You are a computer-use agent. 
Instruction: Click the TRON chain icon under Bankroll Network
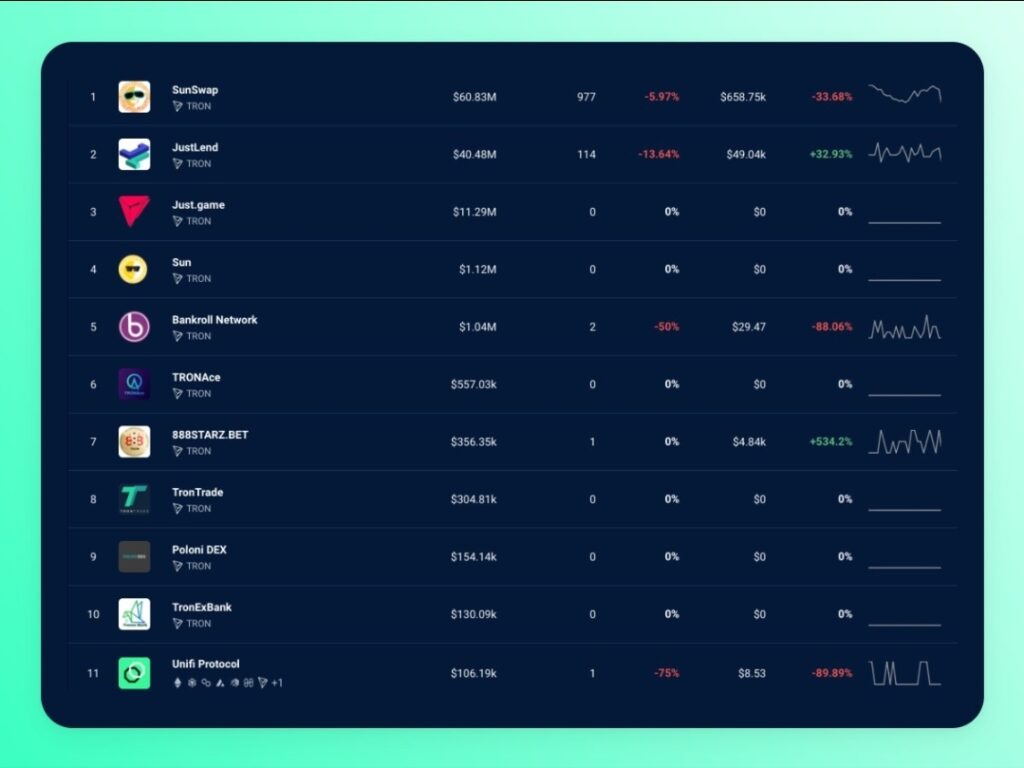177,336
